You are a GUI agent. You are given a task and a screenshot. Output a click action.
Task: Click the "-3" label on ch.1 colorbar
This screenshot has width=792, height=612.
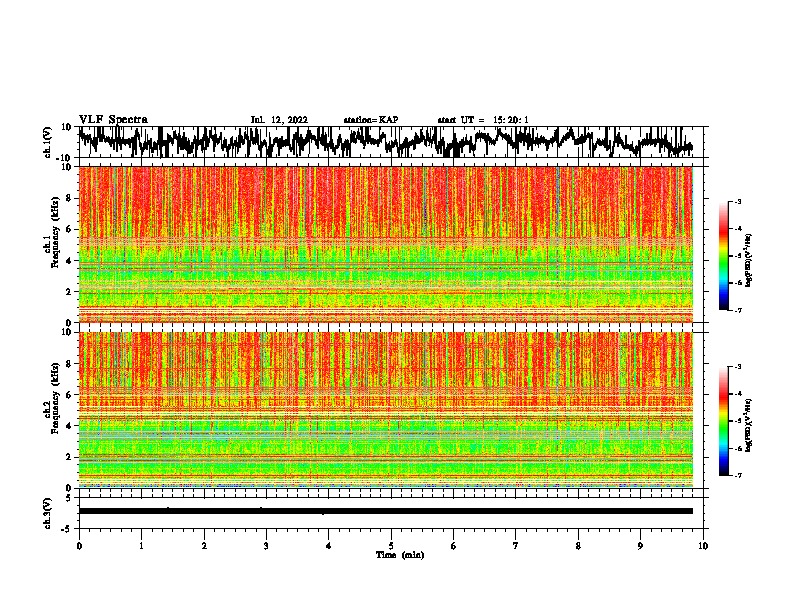737,201
